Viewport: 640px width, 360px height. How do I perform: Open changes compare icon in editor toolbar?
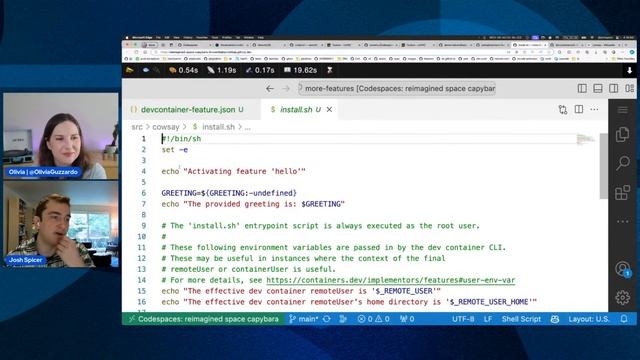coord(563,109)
